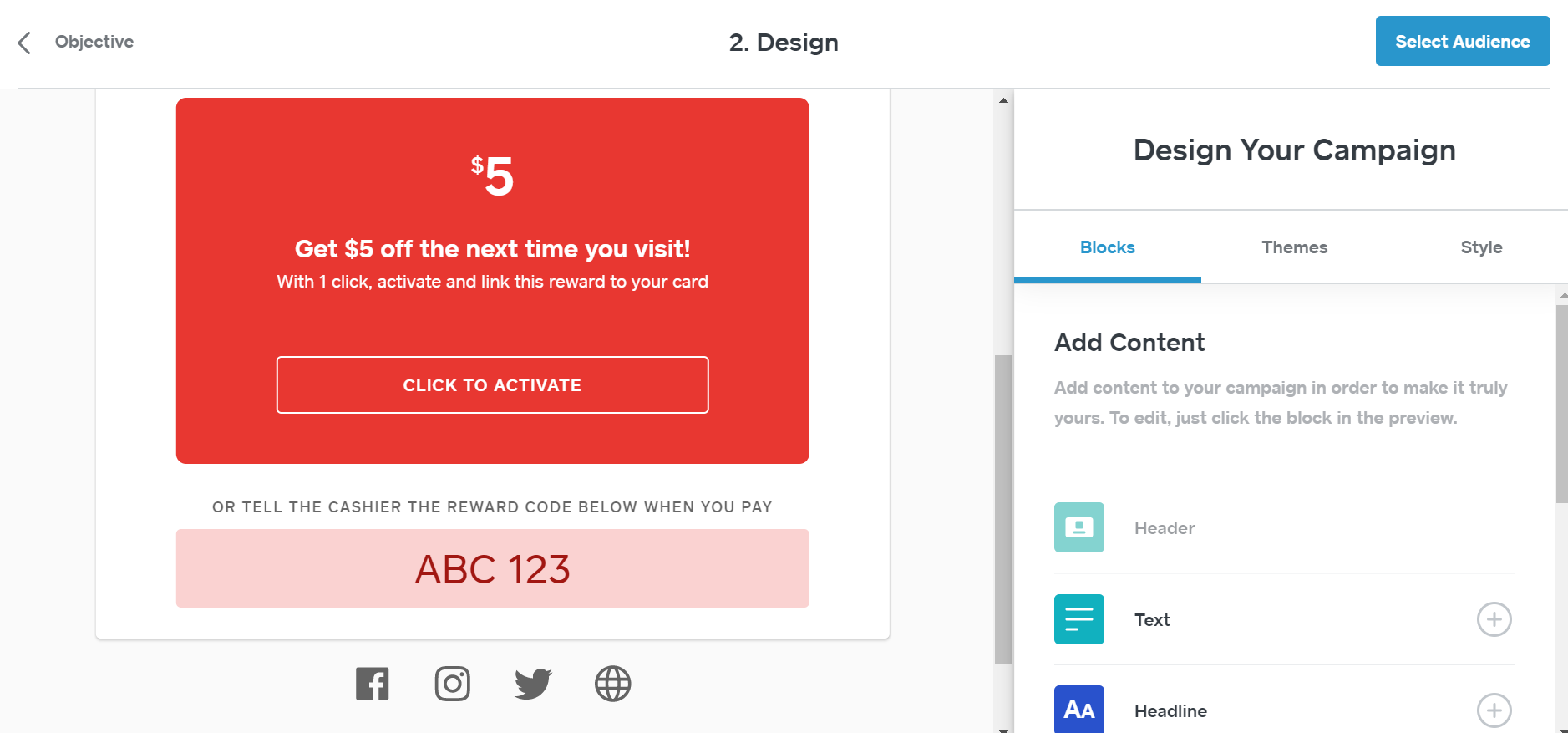Viewport: 1568px width, 733px height.
Task: Switch to the Style tab
Action: [x=1480, y=247]
